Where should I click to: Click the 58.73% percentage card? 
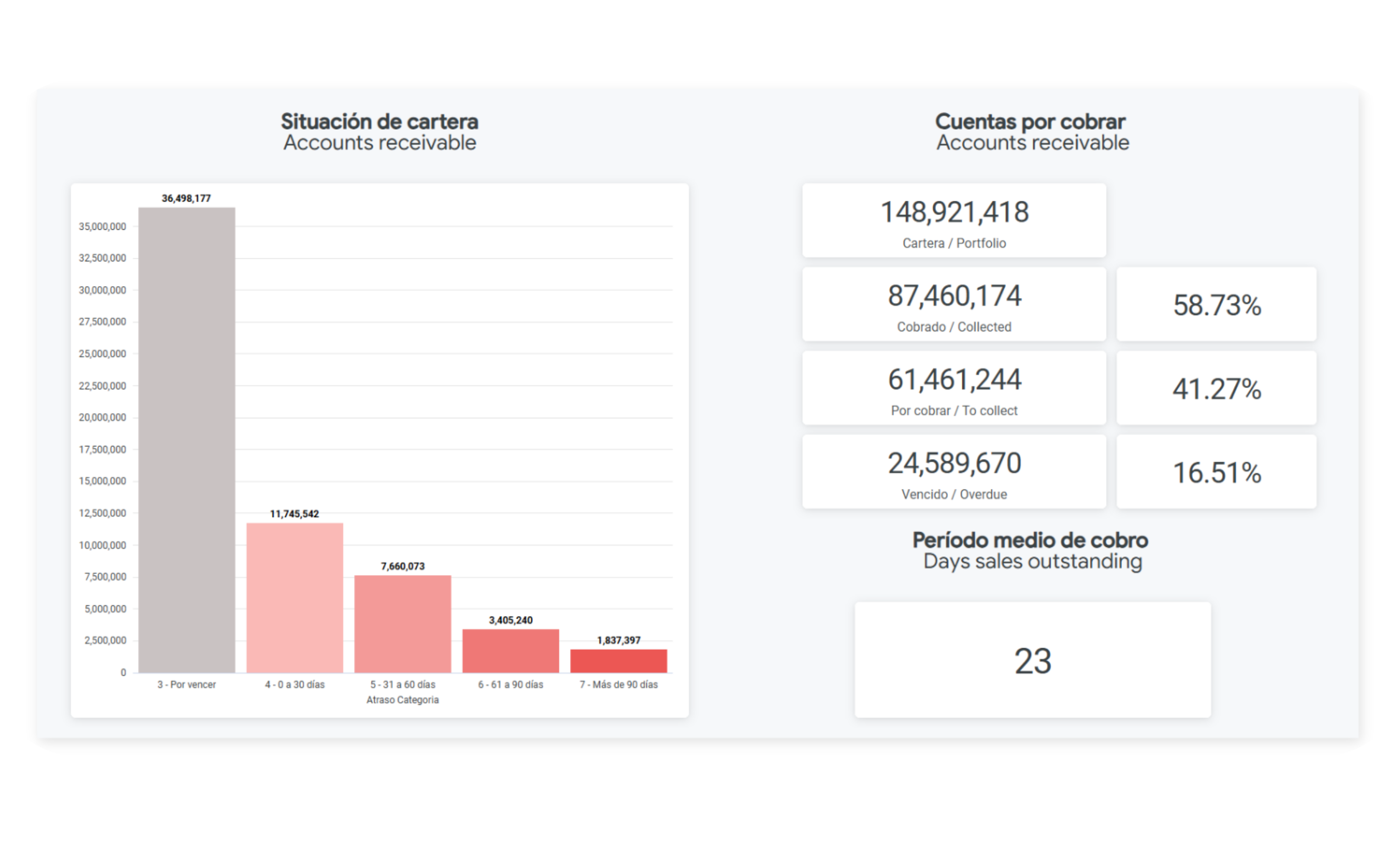pos(1216,305)
